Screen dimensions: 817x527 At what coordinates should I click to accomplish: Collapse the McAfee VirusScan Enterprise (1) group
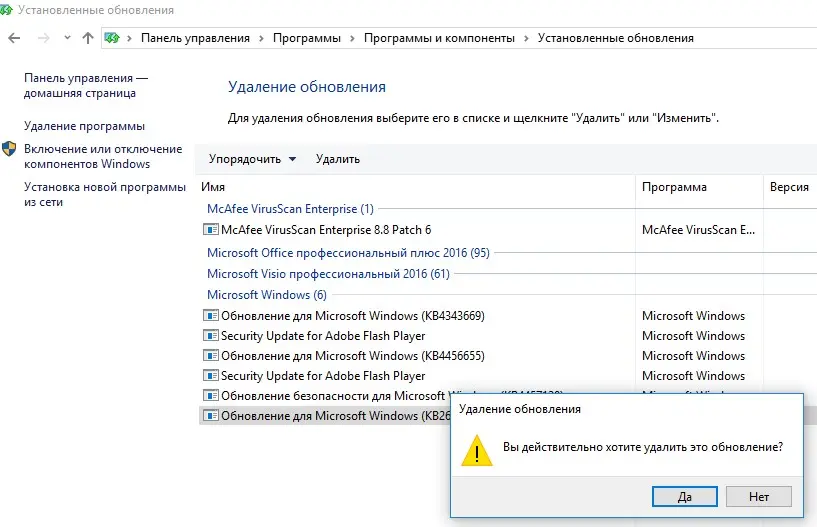point(290,209)
